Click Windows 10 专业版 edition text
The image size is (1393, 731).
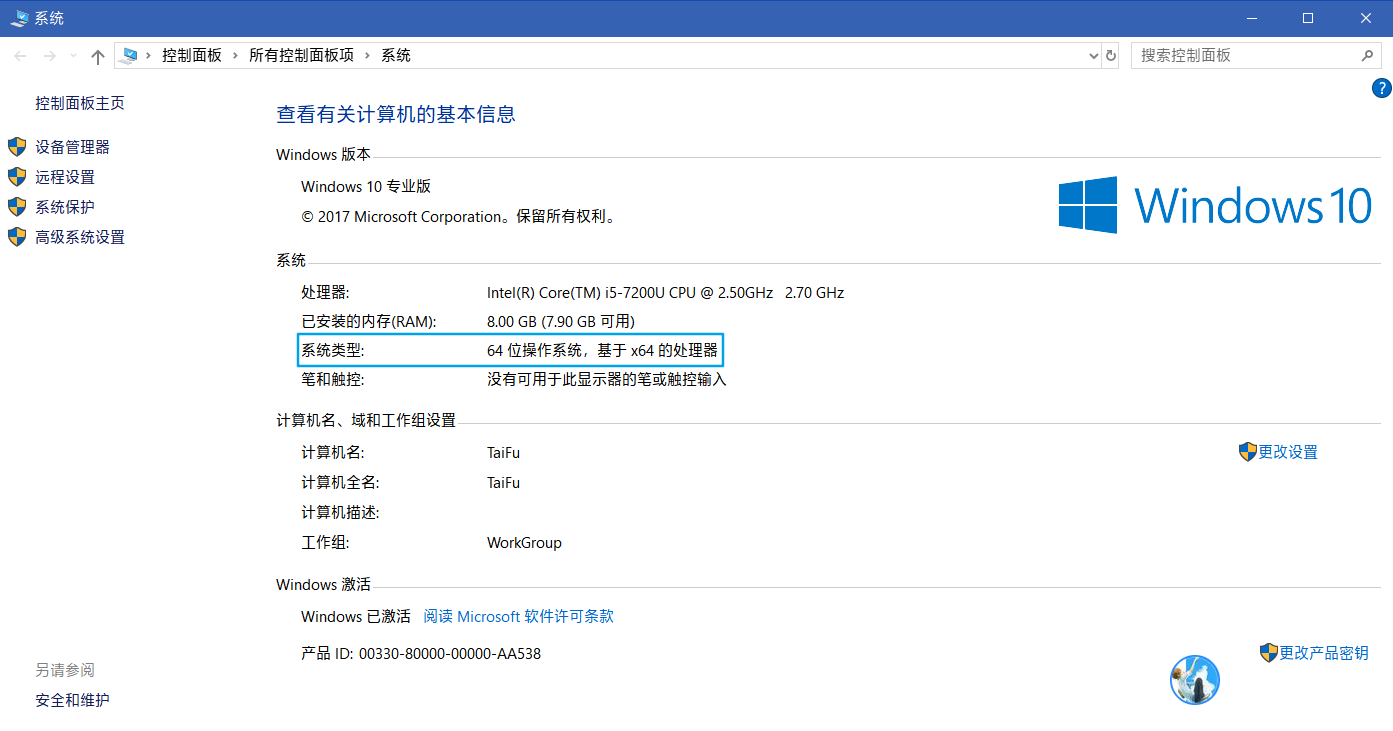(366, 186)
